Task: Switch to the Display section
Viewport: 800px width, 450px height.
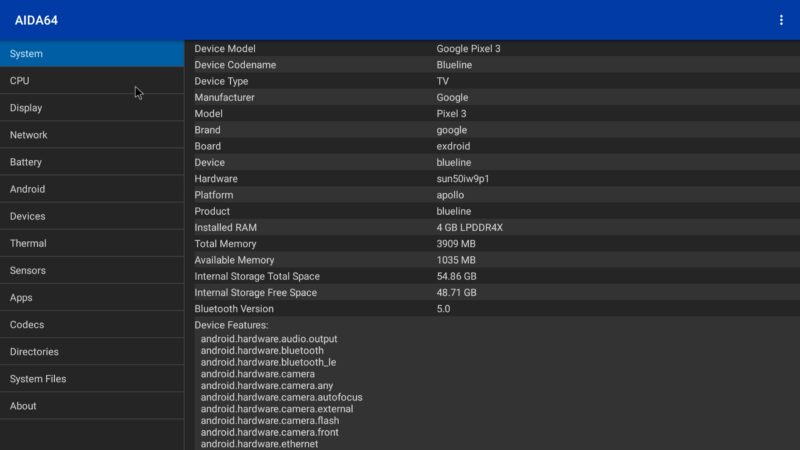Action: point(92,108)
